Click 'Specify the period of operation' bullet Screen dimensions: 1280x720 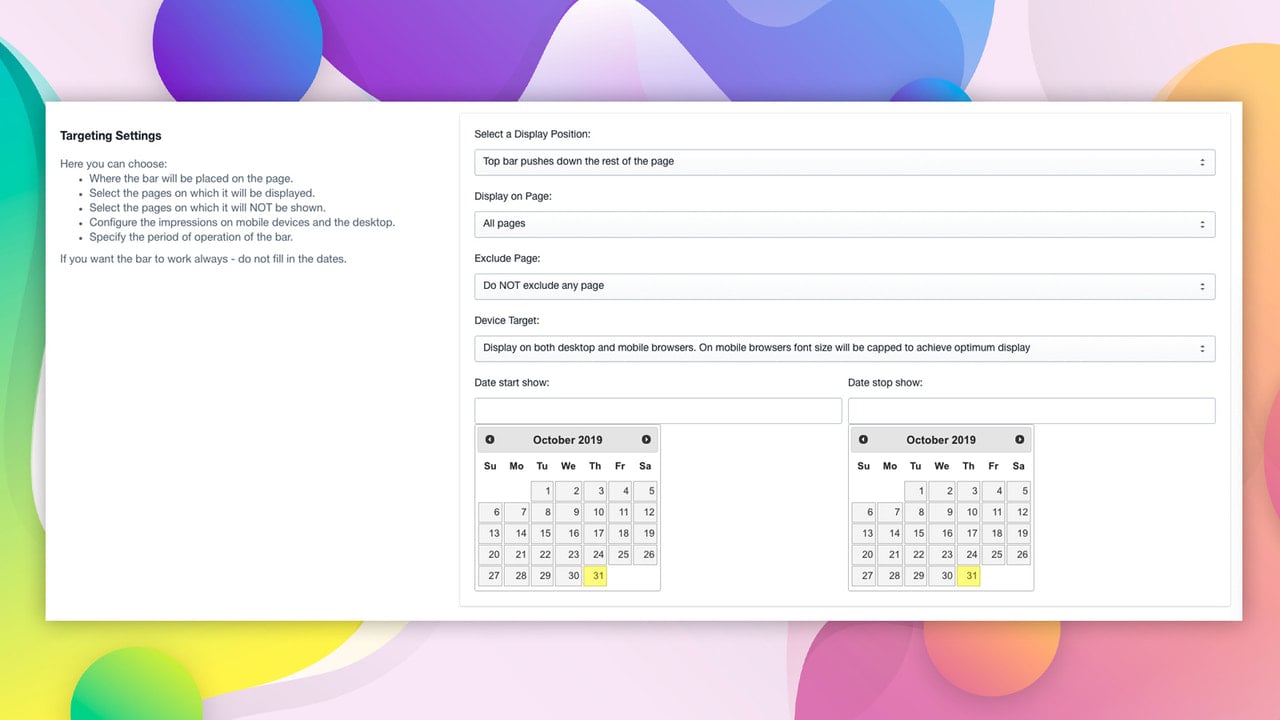coord(191,237)
